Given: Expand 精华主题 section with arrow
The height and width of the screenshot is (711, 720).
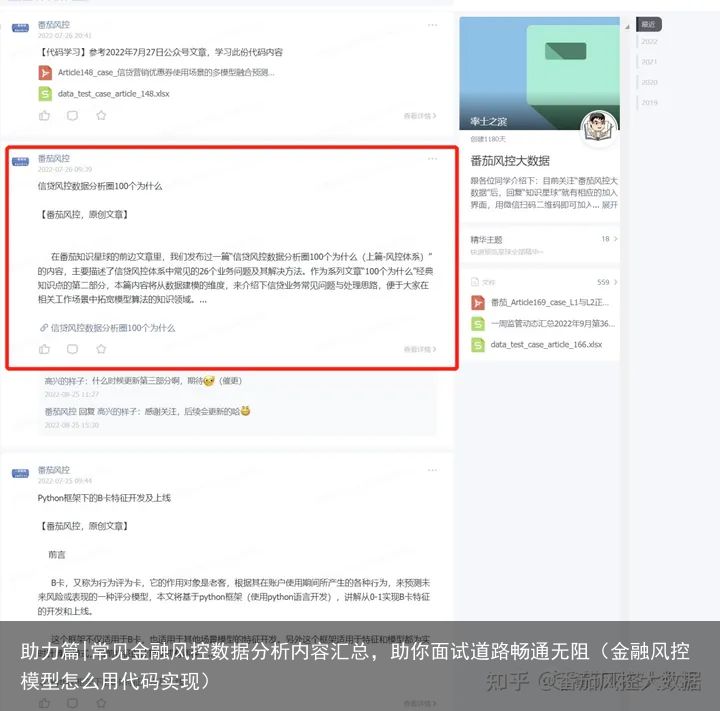Looking at the screenshot, I should (615, 239).
